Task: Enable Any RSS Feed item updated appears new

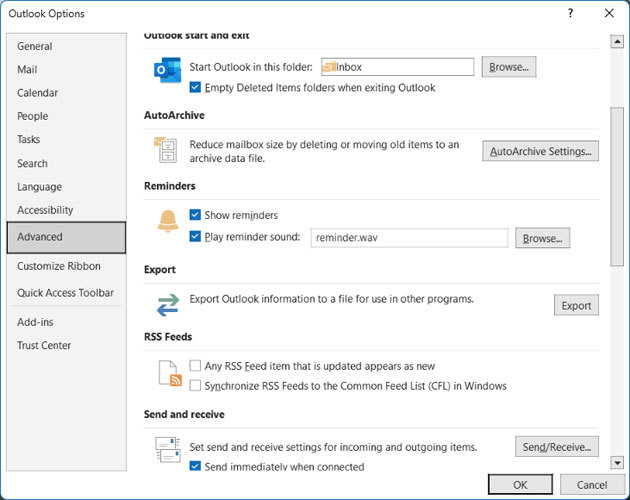Action: [195, 366]
